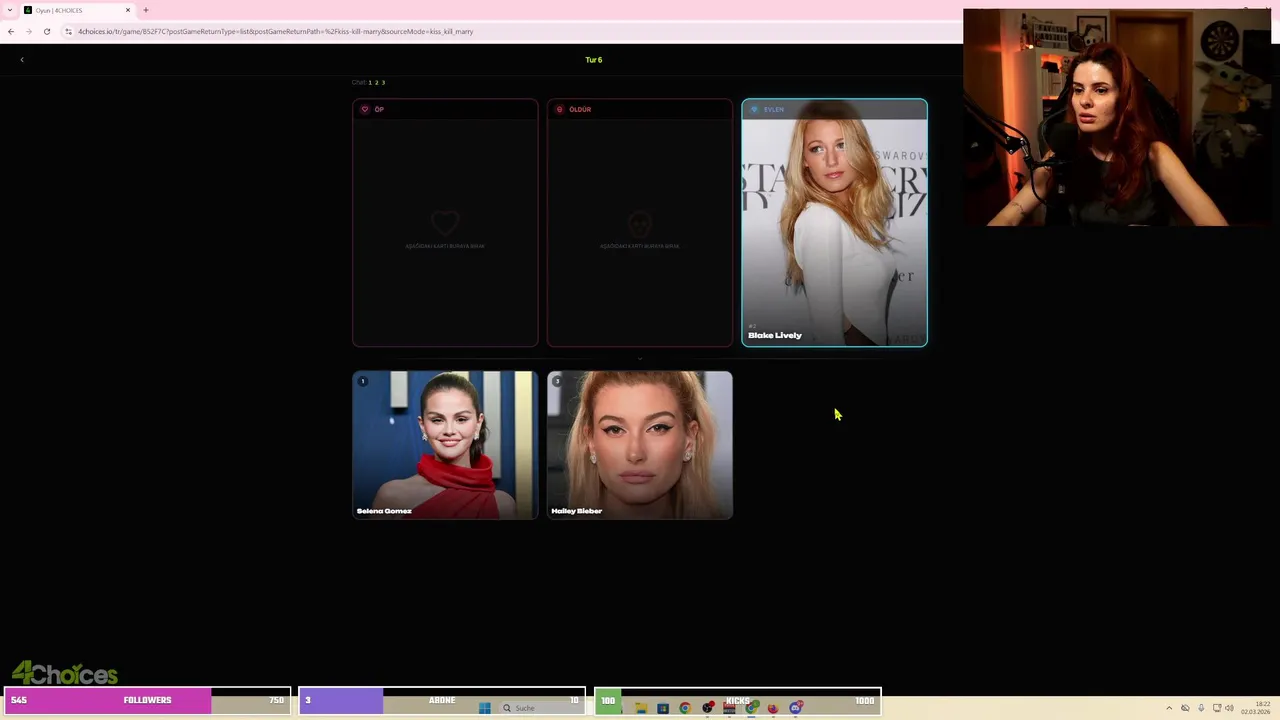Open site information icon in address bar
Screen dimensions: 1280x720
coord(68,31)
